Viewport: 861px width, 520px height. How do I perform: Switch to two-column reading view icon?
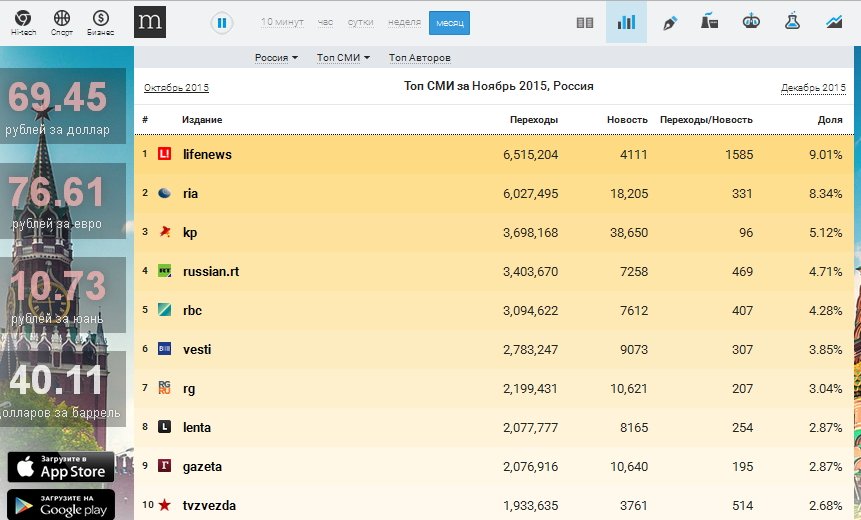coord(585,23)
